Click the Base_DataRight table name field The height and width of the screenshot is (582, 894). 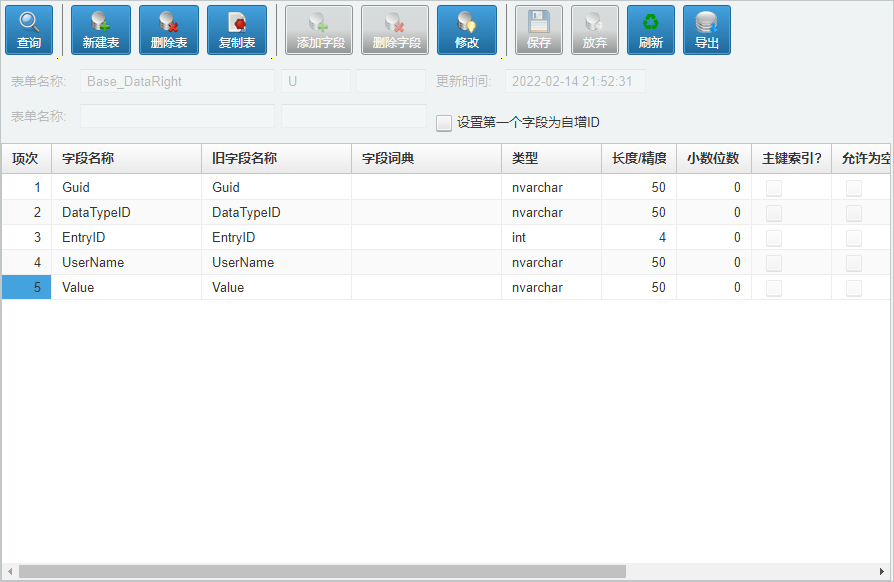[x=177, y=82]
